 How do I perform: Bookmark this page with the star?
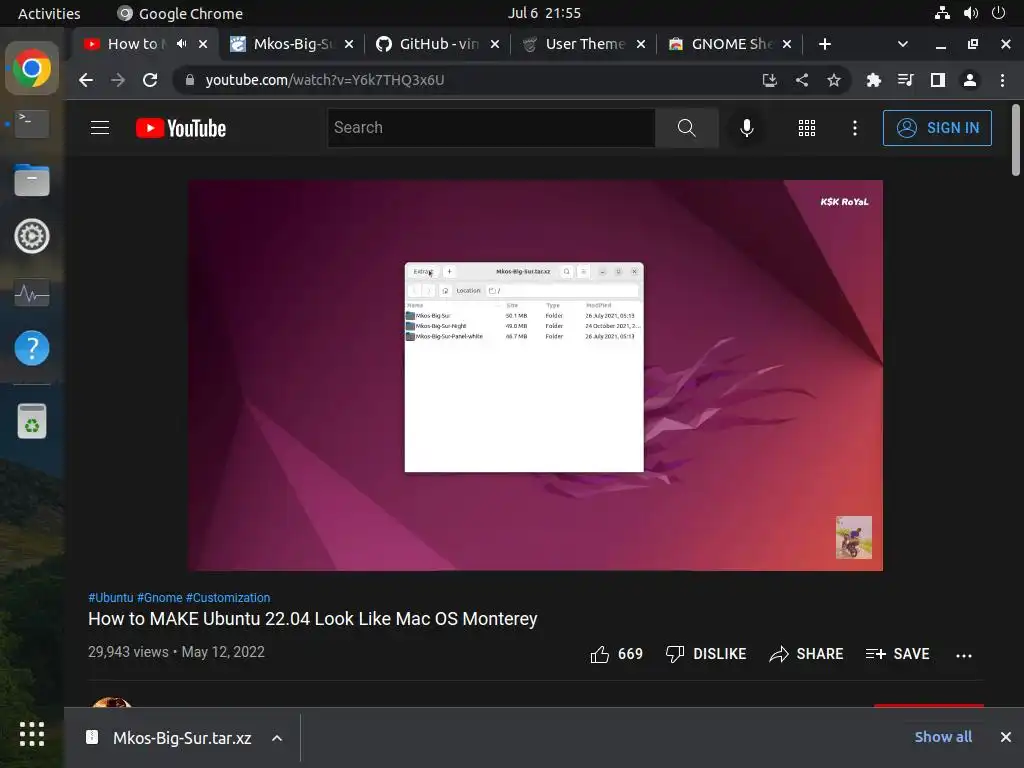(x=833, y=80)
